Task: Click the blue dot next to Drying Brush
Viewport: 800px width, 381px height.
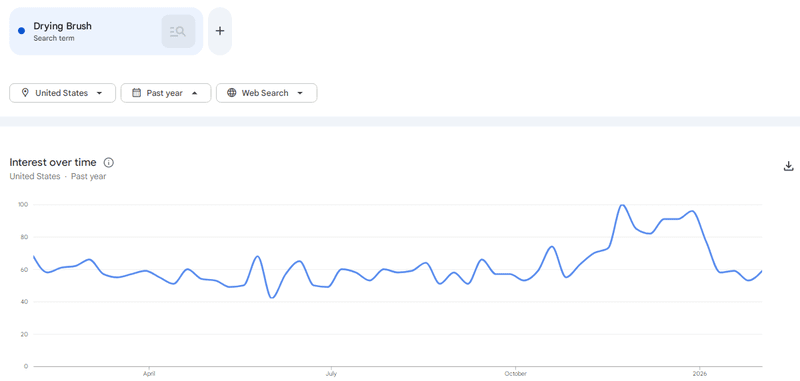Action: (21, 31)
